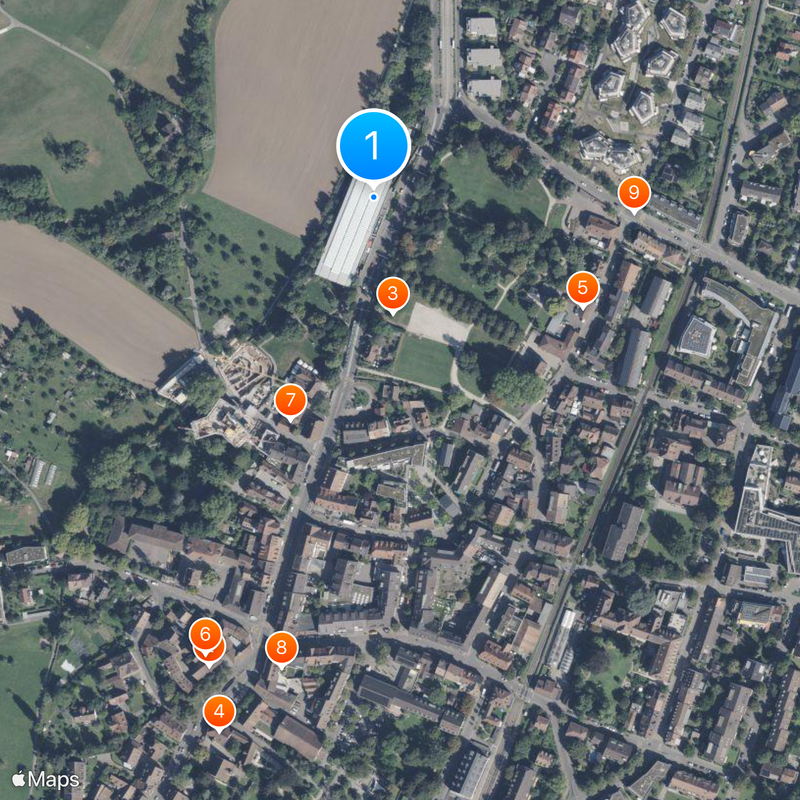
Task: Click the large brown plowed field above pin 1
Action: coord(301,102)
